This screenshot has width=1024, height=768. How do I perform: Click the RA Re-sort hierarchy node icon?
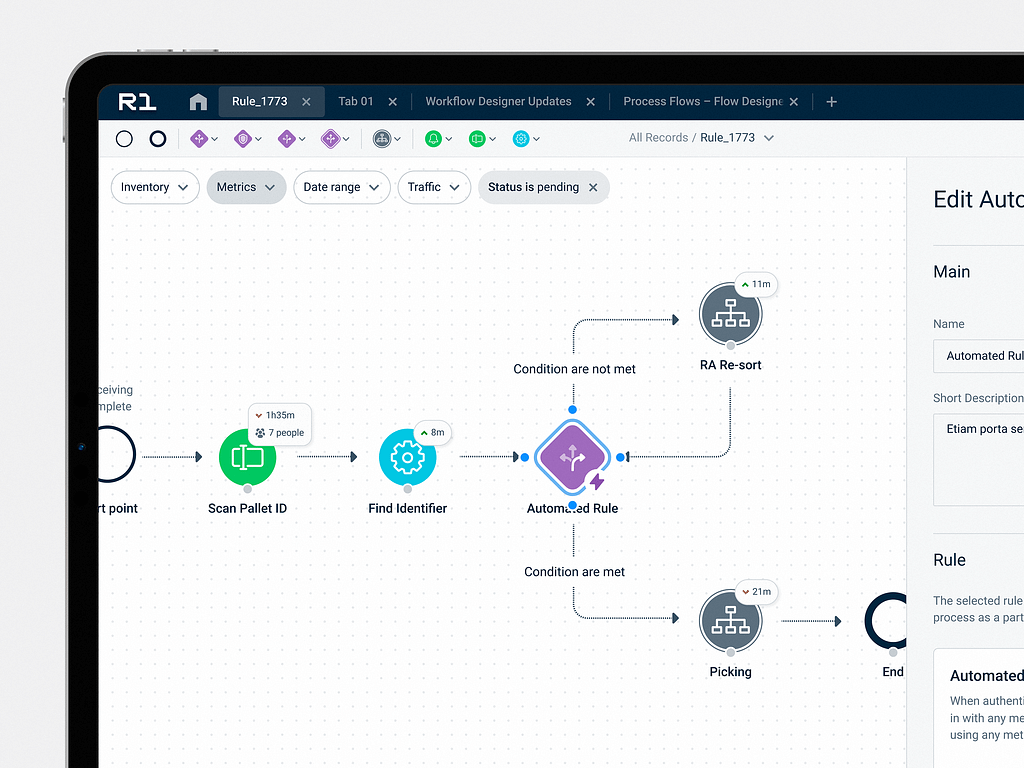coord(730,314)
